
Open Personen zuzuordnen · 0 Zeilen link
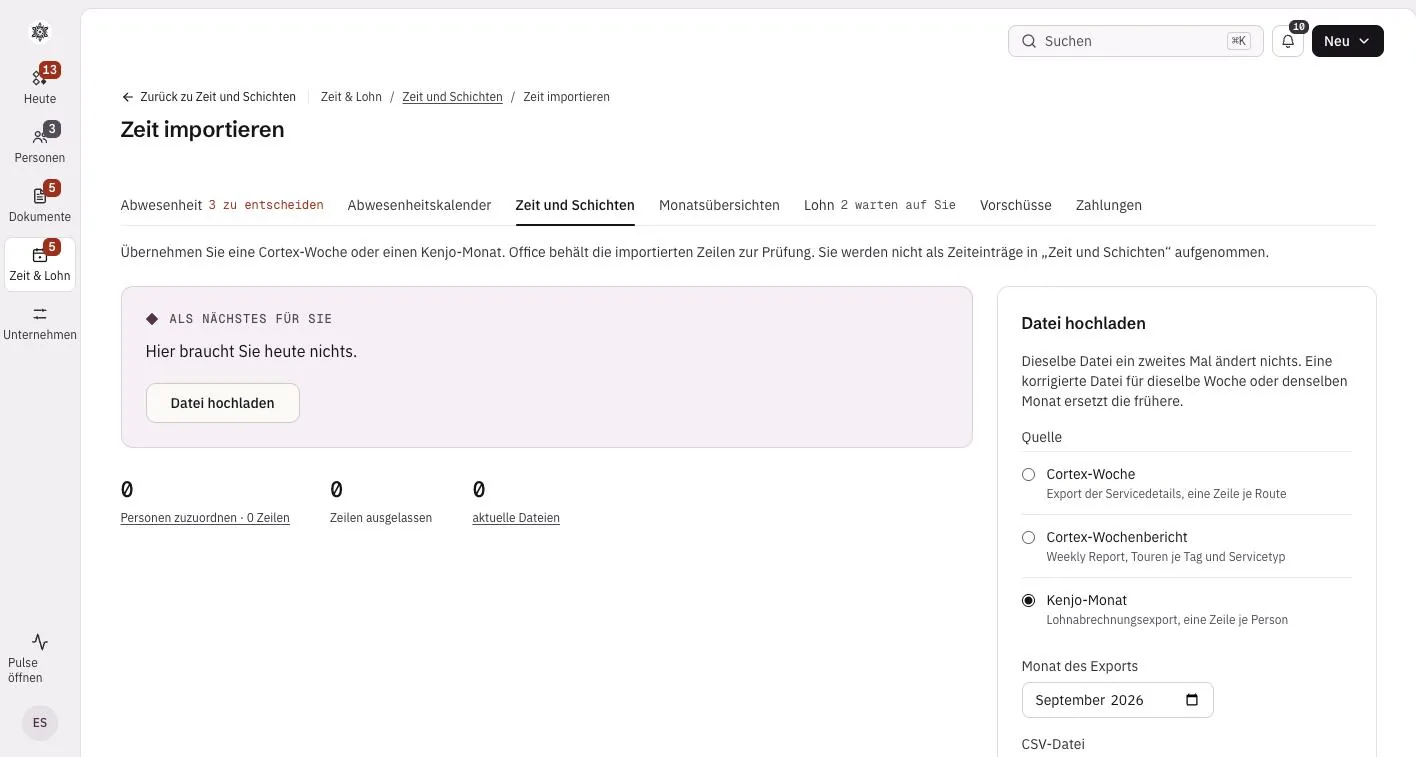pyautogui.click(x=205, y=518)
